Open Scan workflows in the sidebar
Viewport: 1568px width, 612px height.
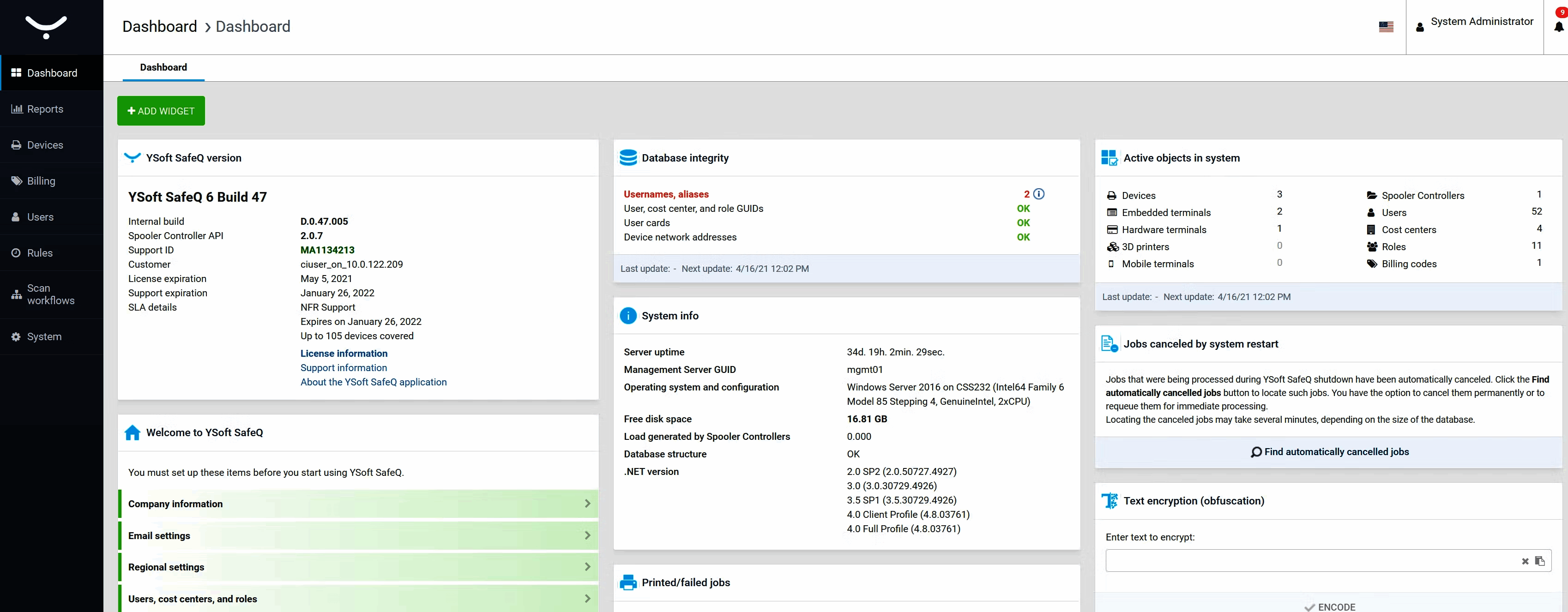click(x=50, y=294)
